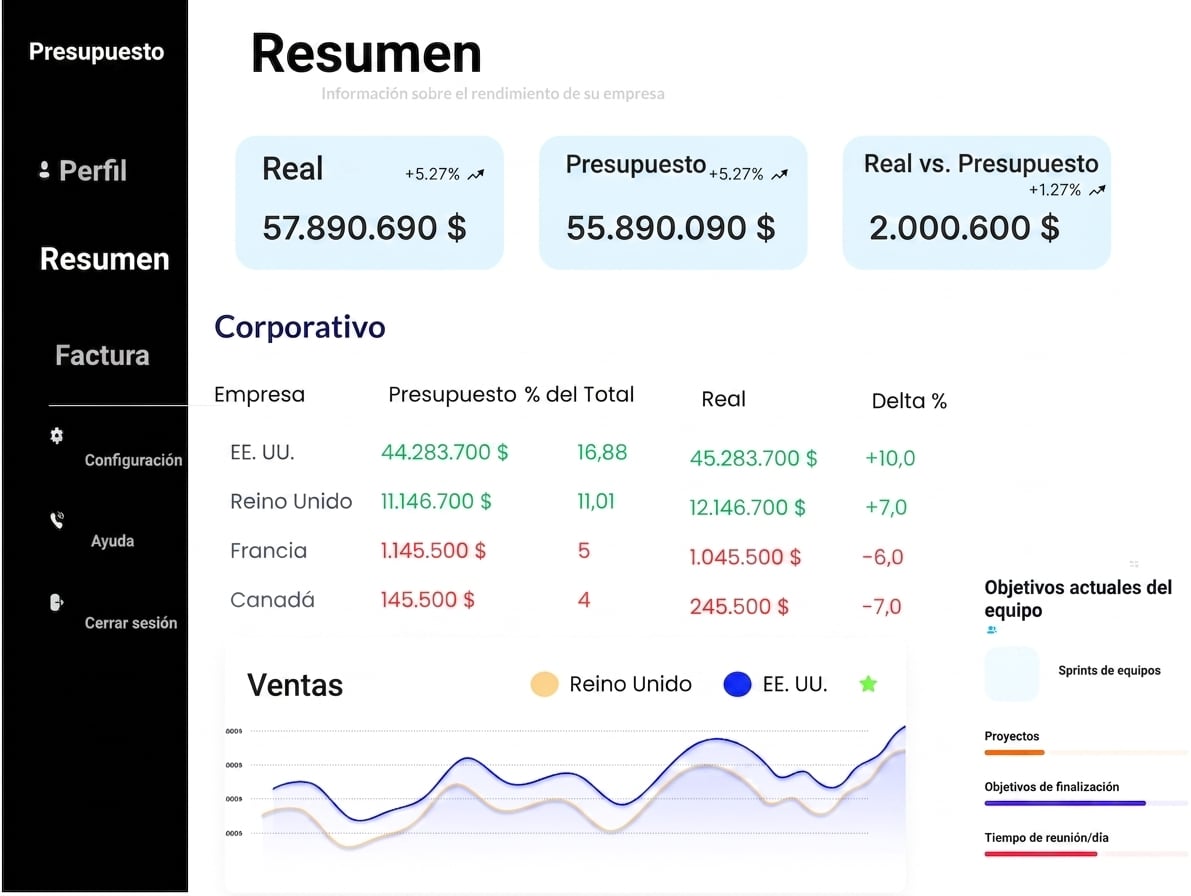Image resolution: width=1191 pixels, height=896 pixels.
Task: Click Cerrar sesión in the sidebar
Action: click(131, 623)
